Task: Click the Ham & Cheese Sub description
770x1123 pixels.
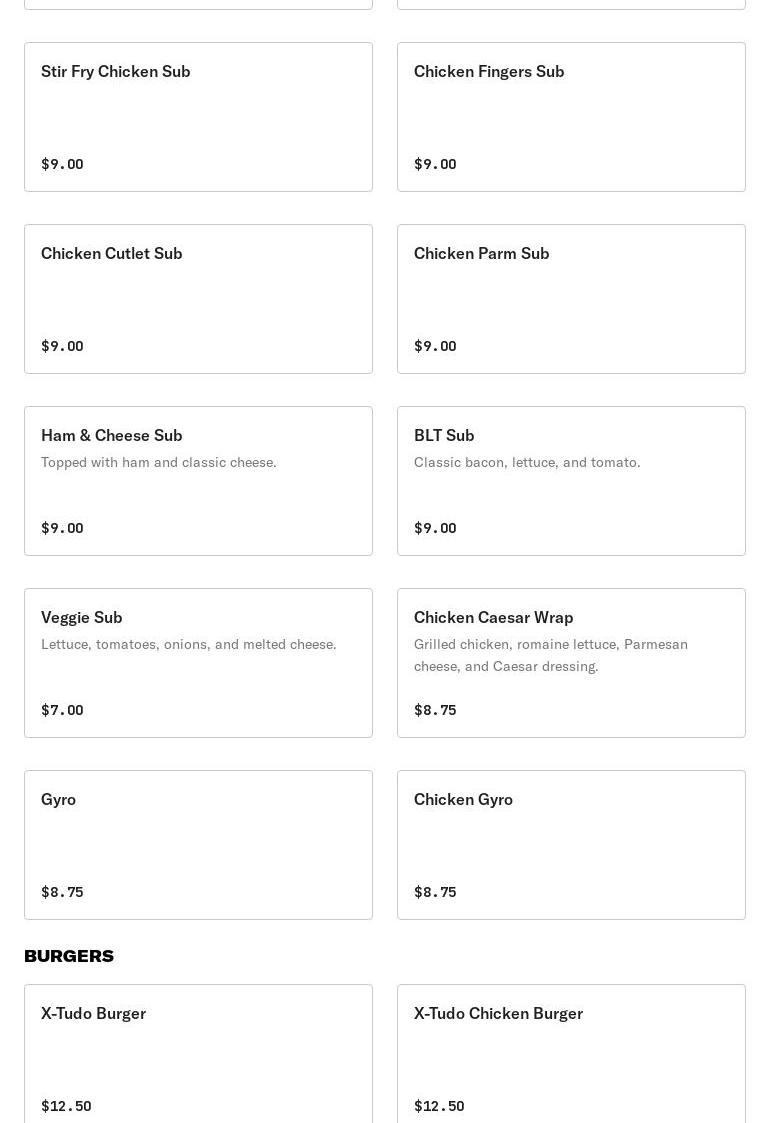Action: pyautogui.click(x=158, y=462)
